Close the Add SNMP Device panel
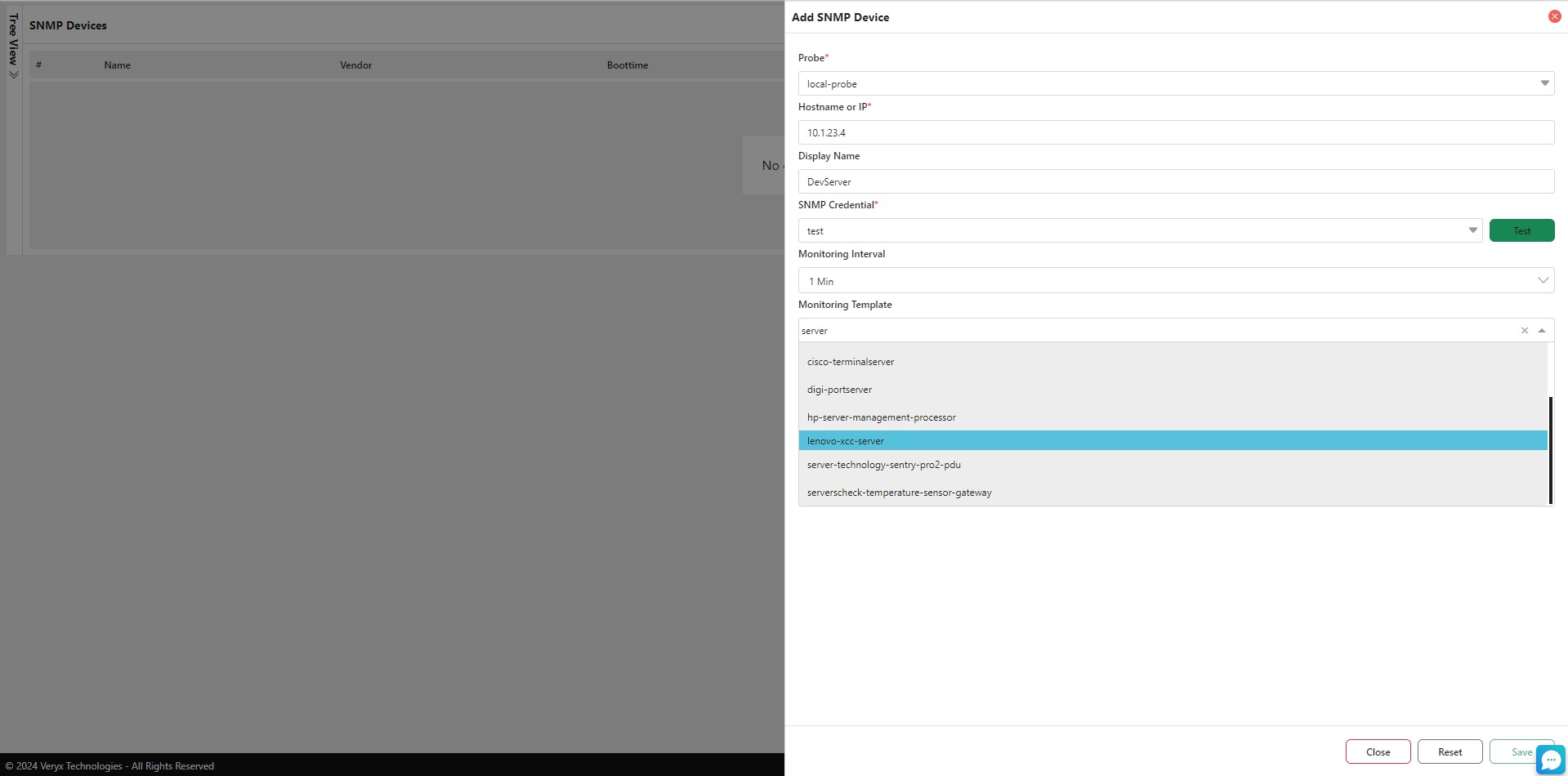Image resolution: width=1568 pixels, height=776 pixels. [x=1554, y=16]
